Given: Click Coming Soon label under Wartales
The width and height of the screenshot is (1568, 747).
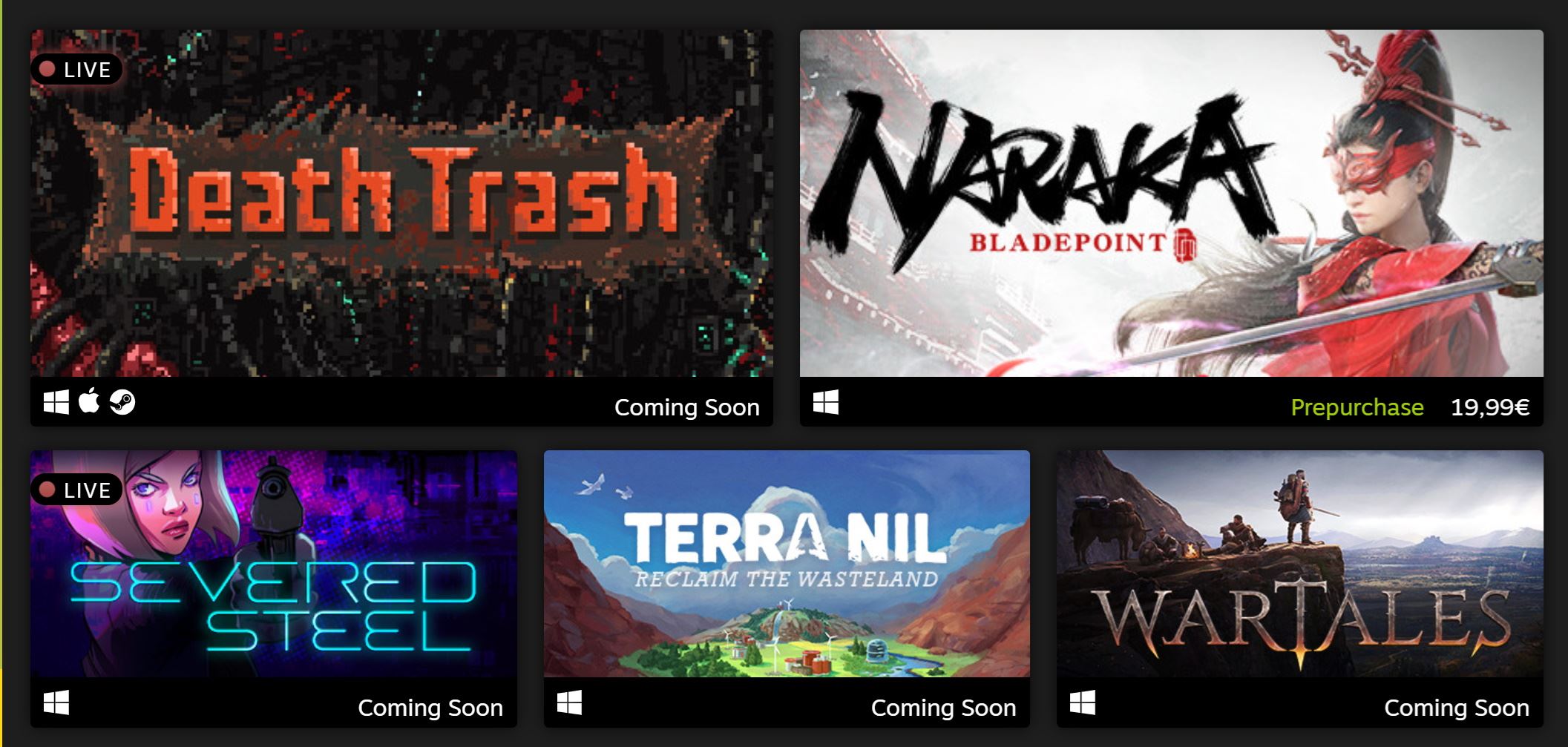Looking at the screenshot, I should pos(1457,708).
